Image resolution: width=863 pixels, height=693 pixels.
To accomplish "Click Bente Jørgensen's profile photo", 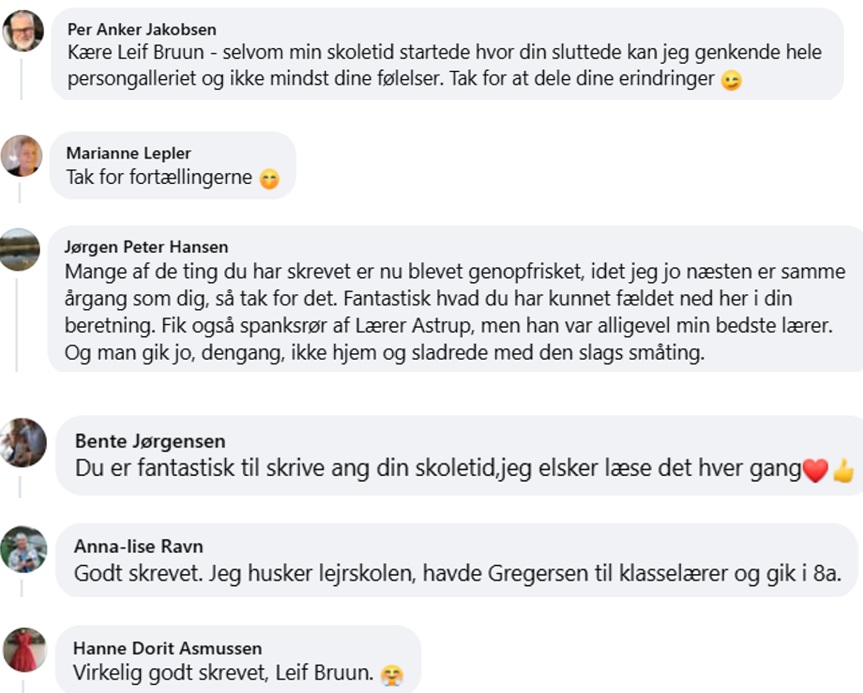I will click(x=23, y=443).
